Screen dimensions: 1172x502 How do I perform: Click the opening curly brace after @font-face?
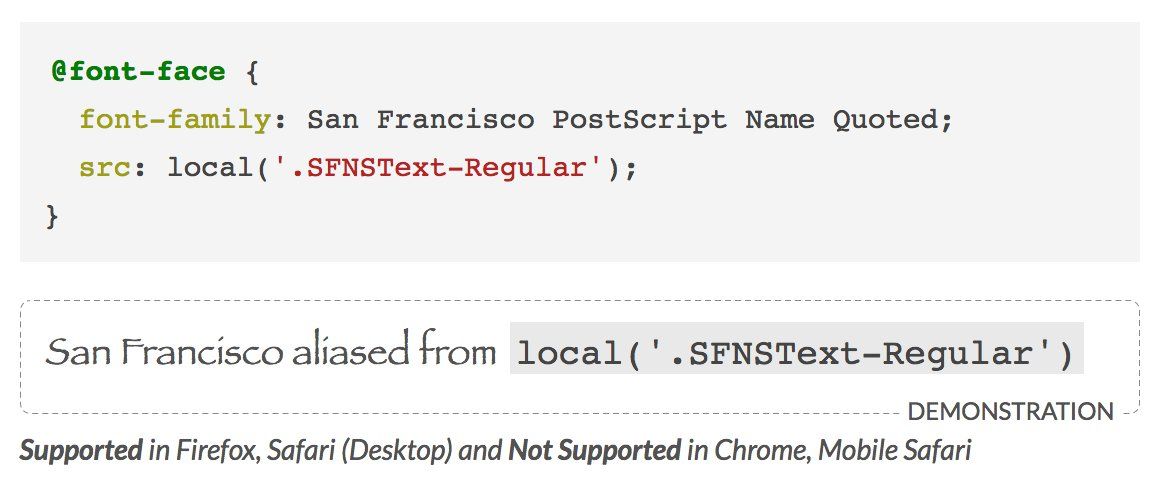coord(252,72)
